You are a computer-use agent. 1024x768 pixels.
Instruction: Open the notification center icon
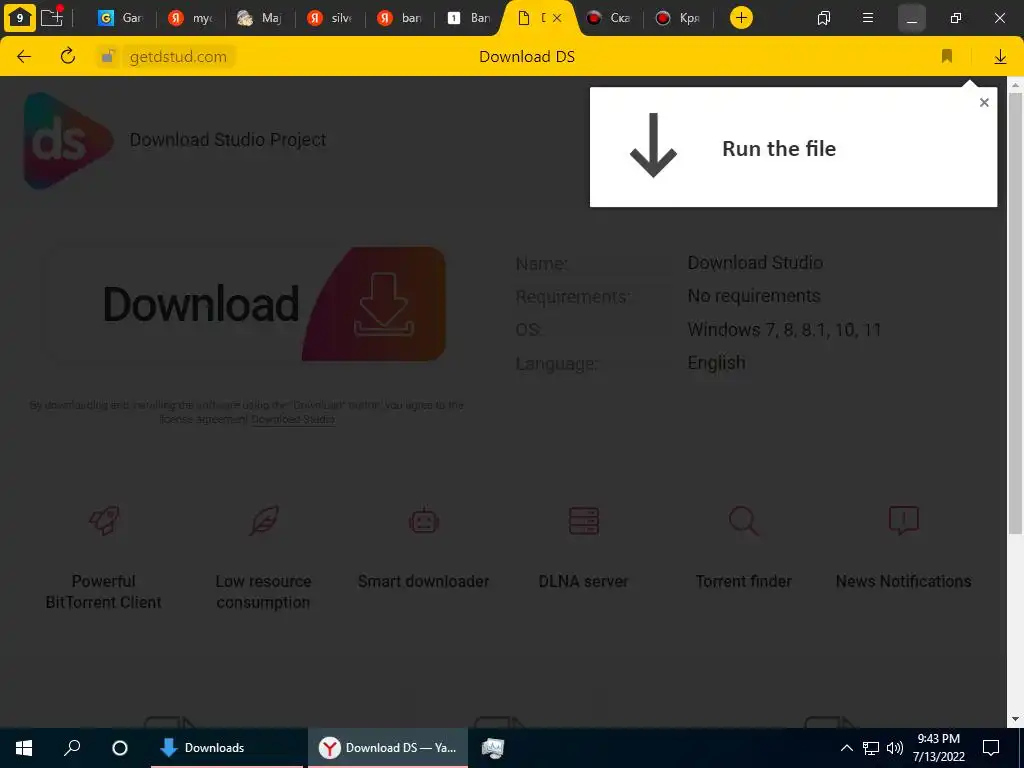tap(991, 748)
